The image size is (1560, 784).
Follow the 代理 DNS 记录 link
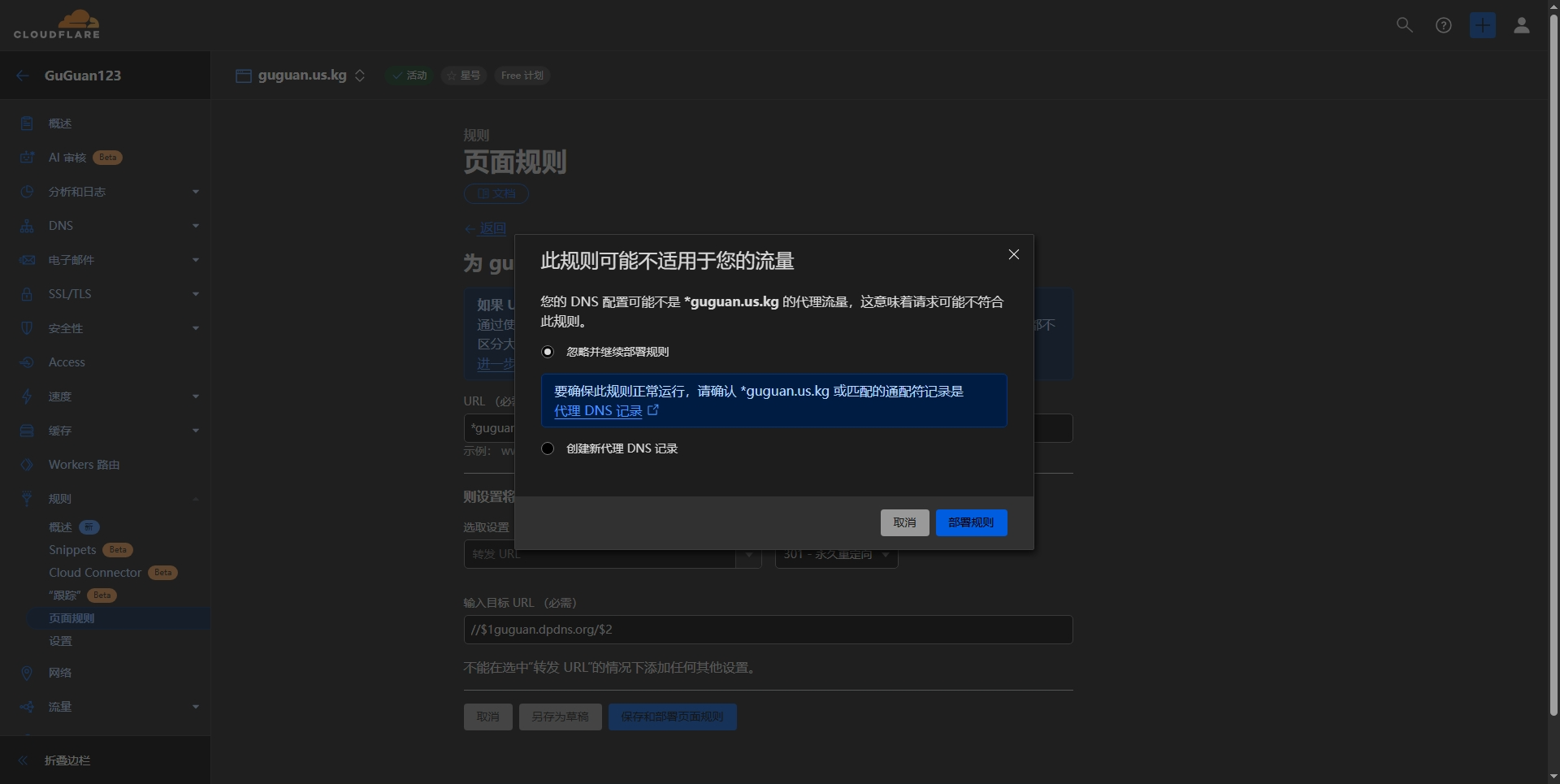598,411
